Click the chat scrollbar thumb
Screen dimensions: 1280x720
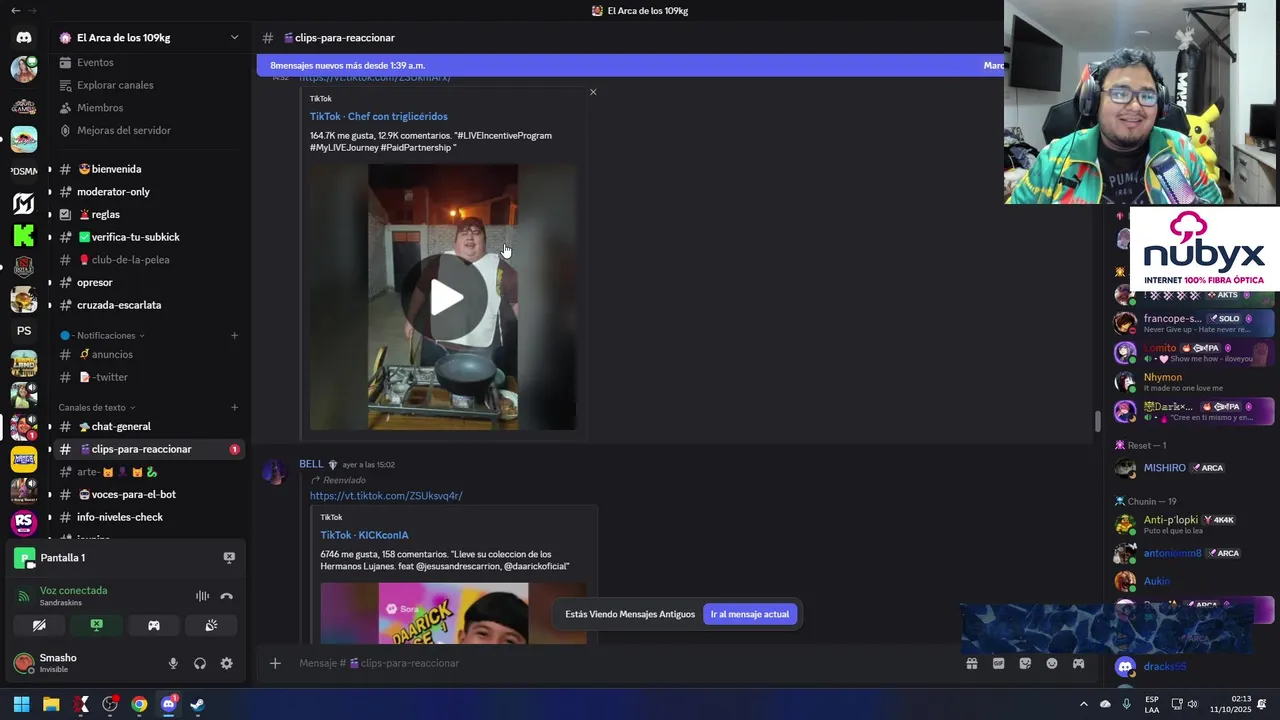(1097, 422)
